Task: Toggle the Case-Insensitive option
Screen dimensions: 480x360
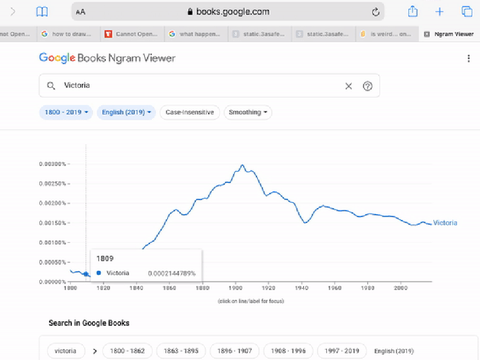Action: click(x=190, y=112)
